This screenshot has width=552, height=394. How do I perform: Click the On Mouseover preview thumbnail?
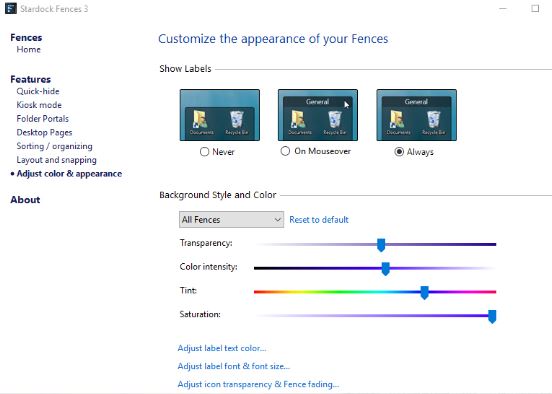pos(318,115)
